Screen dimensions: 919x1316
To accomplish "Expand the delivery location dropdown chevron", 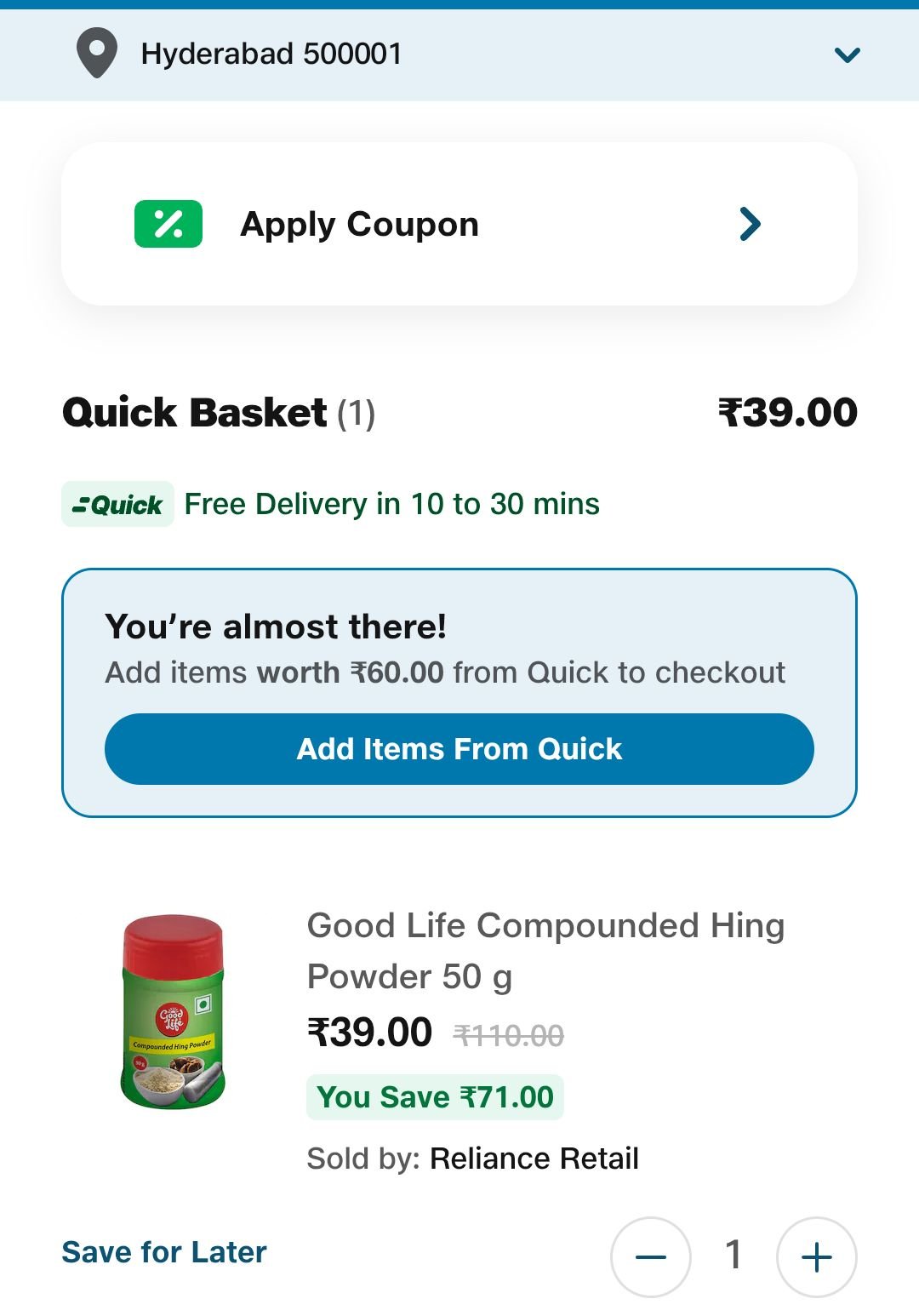I will coord(848,55).
